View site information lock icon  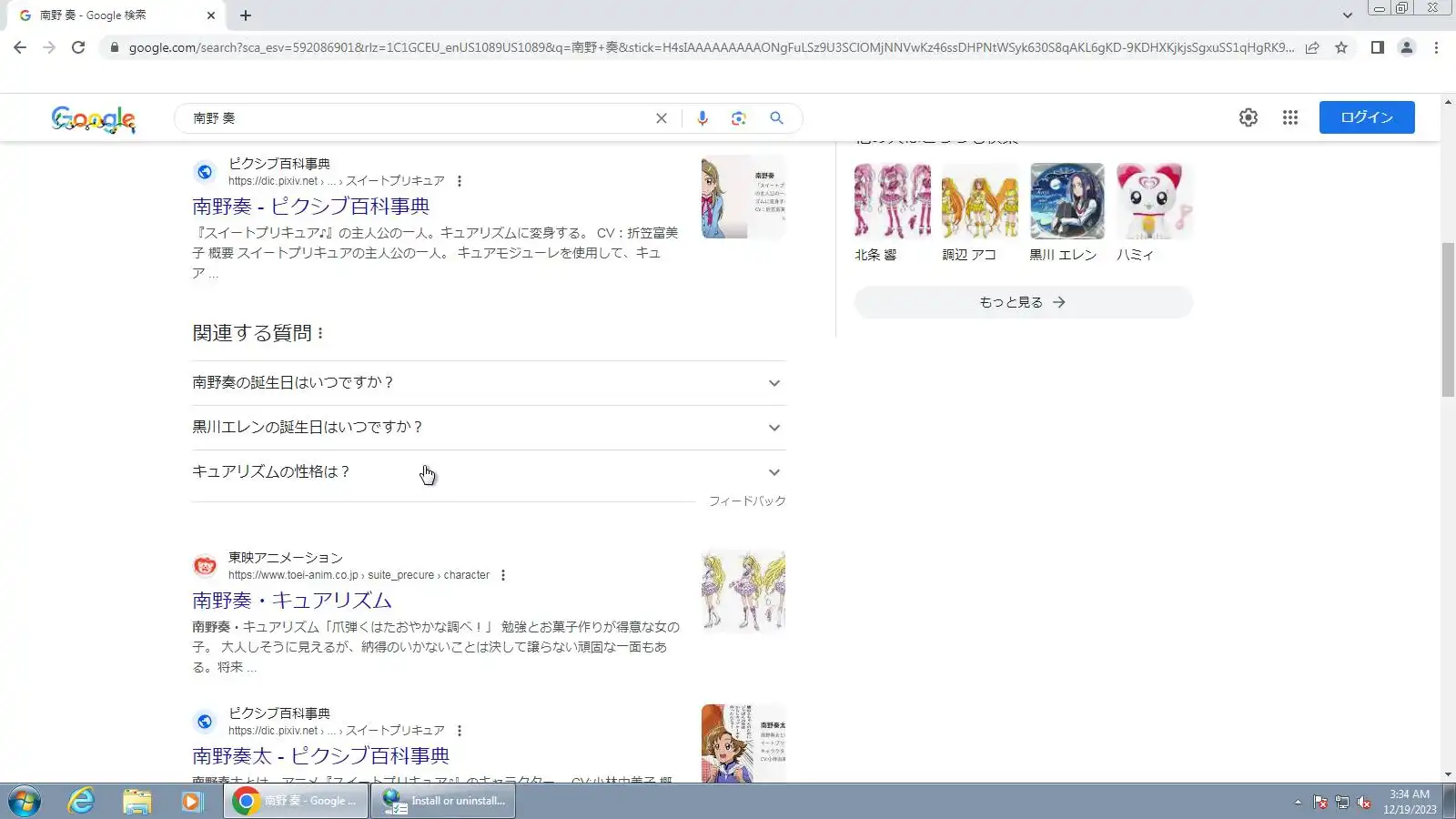pos(114,47)
